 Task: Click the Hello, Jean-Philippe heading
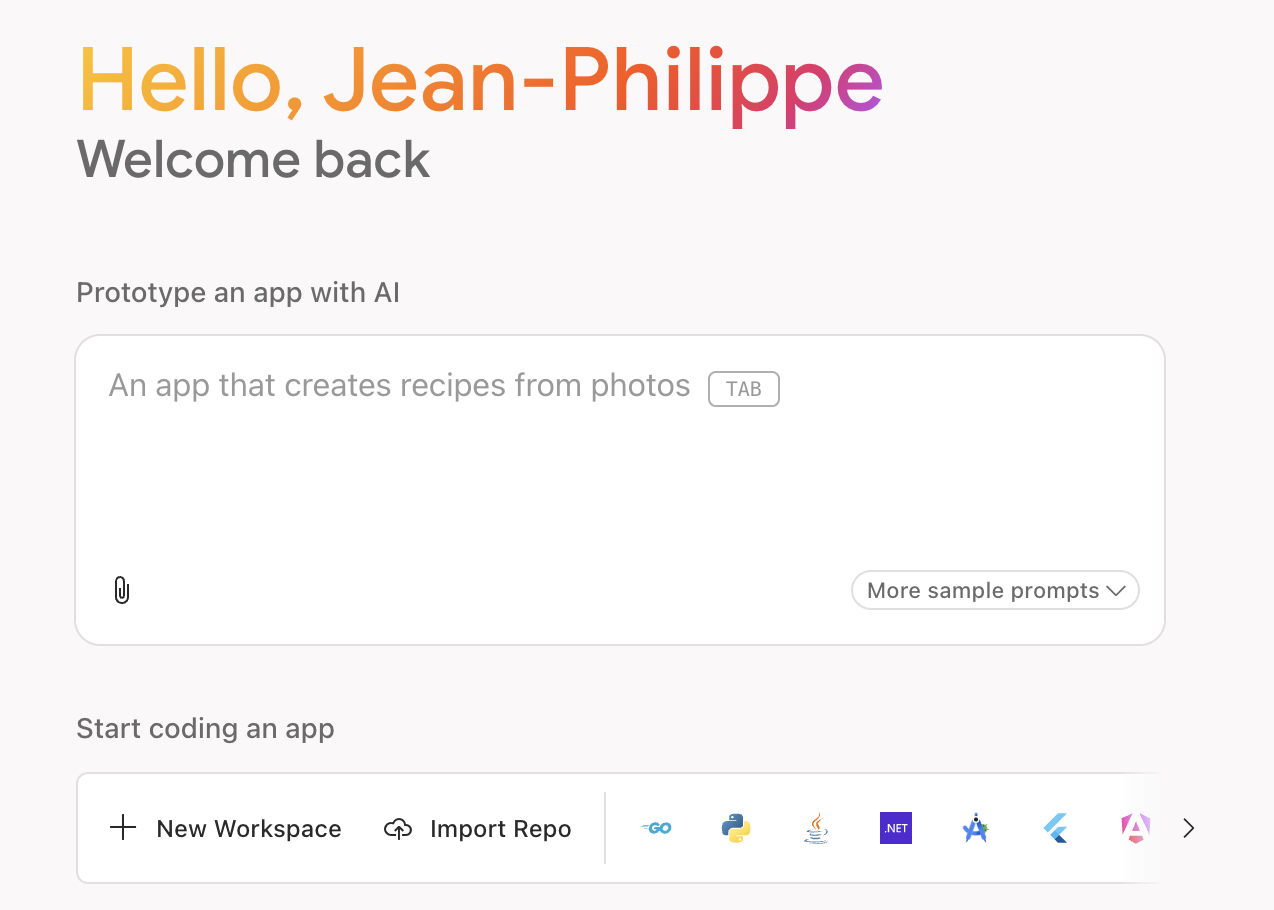480,82
